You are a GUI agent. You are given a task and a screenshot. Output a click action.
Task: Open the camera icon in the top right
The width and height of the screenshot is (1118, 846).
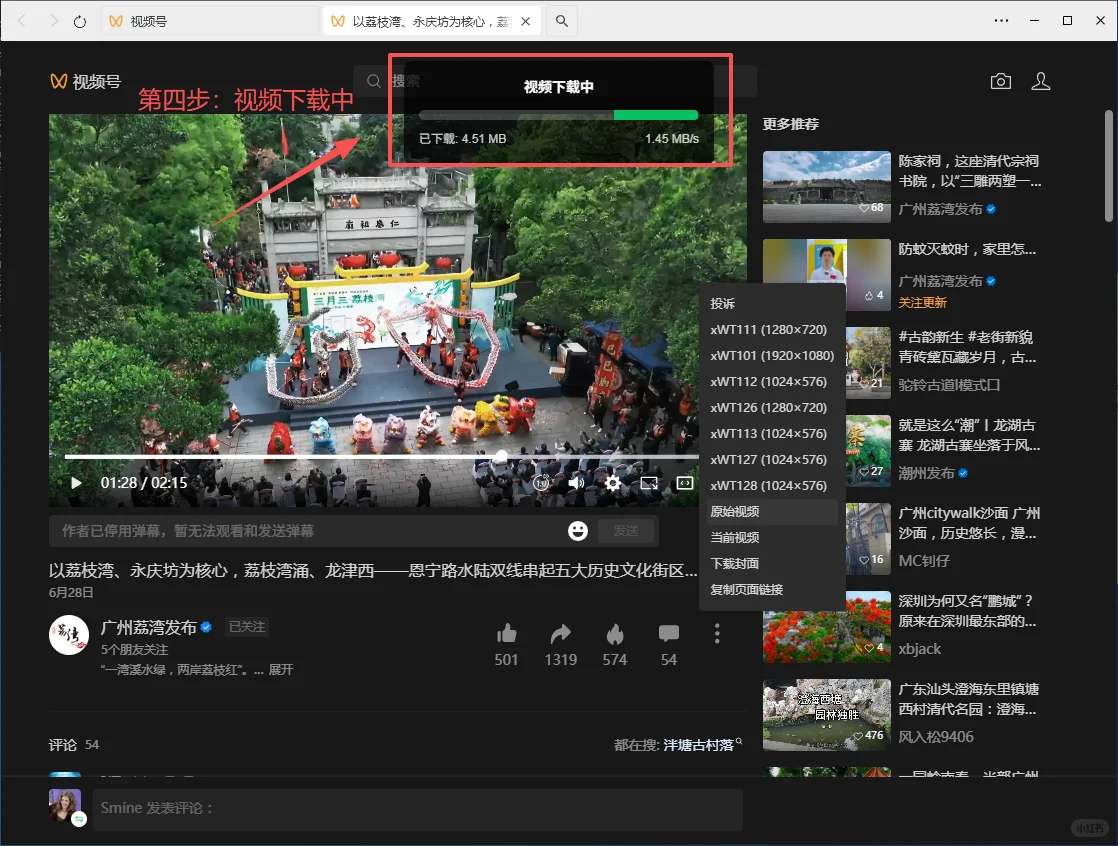(1000, 81)
